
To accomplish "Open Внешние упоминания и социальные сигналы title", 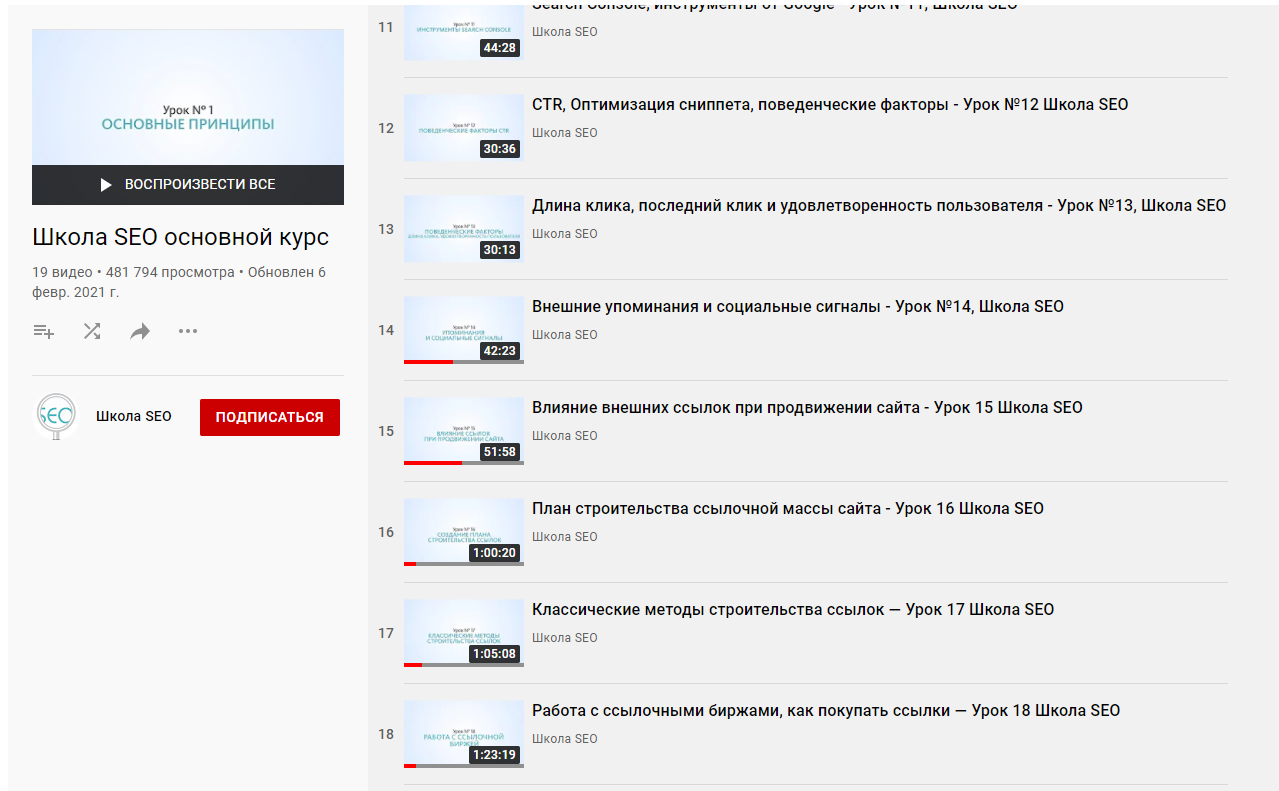I will click(798, 307).
